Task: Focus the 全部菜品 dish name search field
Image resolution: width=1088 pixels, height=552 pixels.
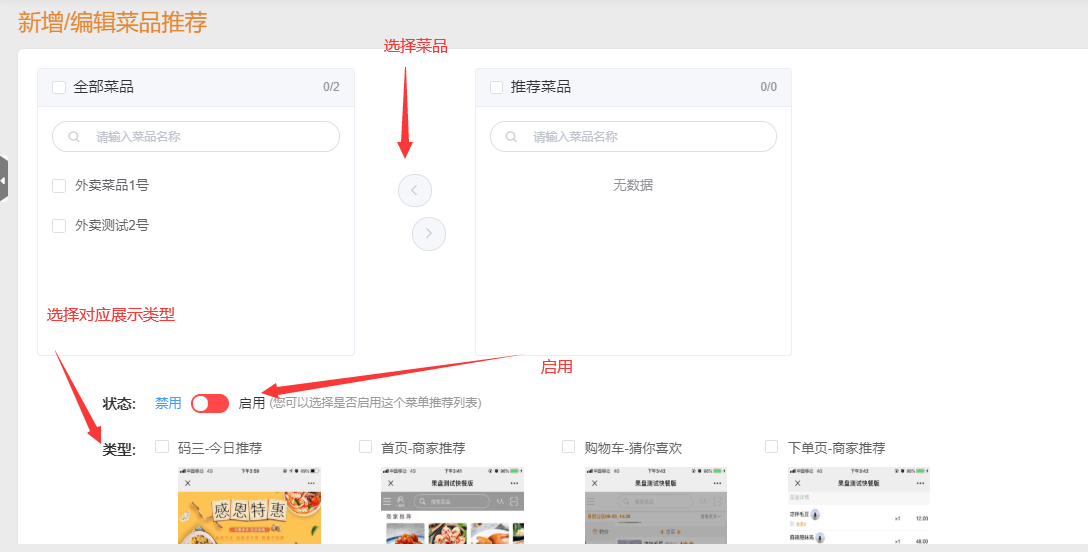Action: click(210, 137)
